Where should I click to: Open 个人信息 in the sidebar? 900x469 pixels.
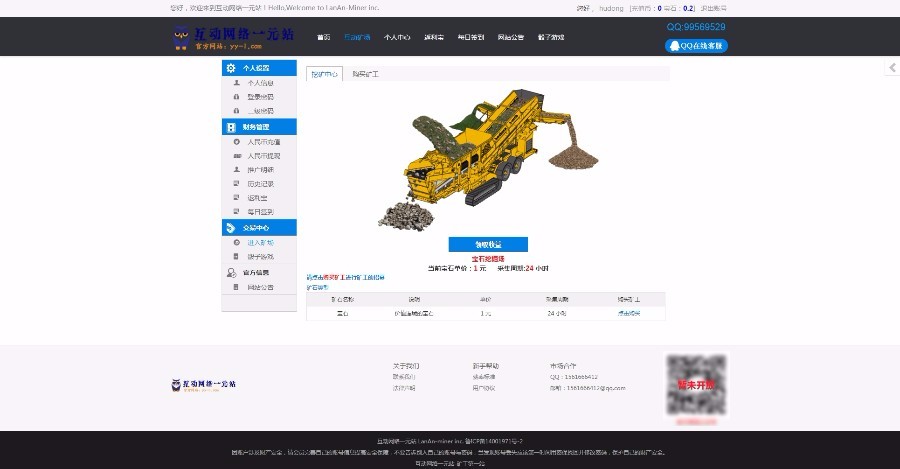261,83
